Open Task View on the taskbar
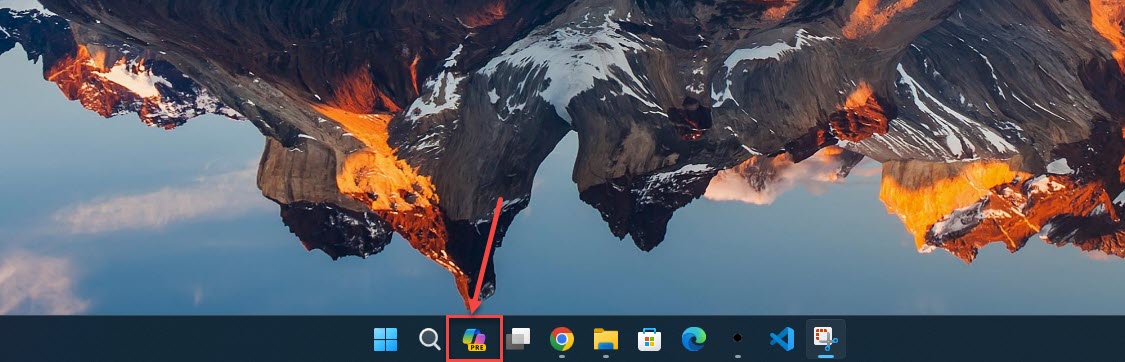 click(x=518, y=339)
